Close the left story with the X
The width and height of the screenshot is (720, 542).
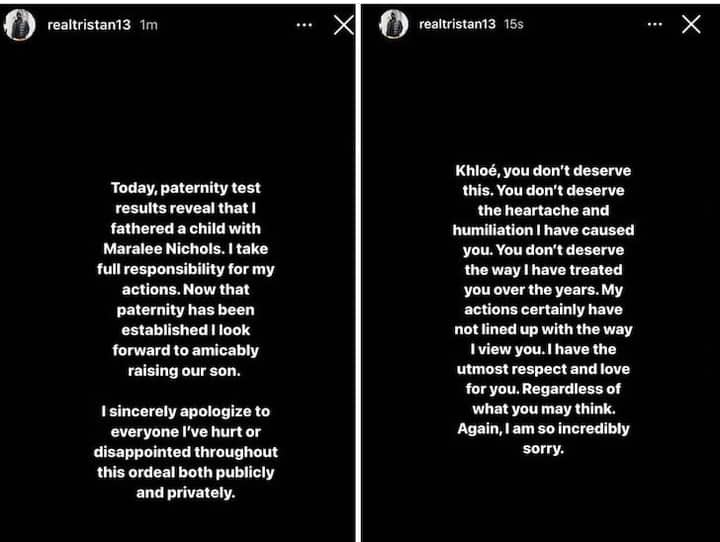(x=343, y=25)
